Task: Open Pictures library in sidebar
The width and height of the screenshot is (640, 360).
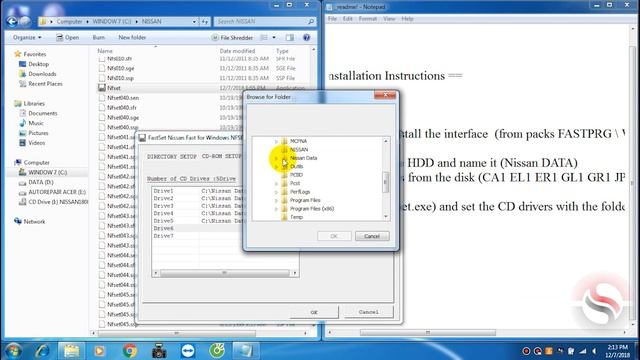Action: tap(38, 133)
